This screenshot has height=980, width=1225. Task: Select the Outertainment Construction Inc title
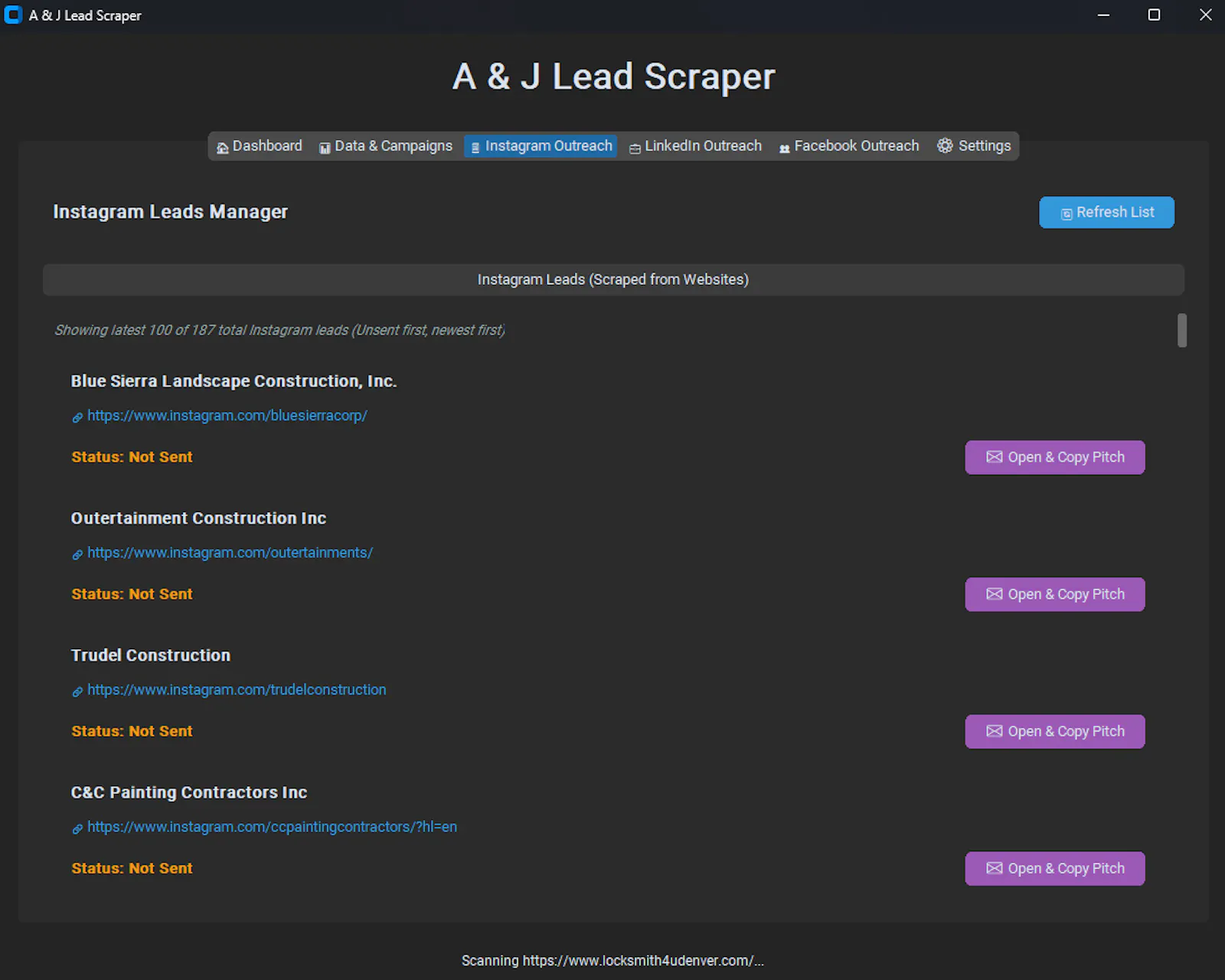pos(198,518)
